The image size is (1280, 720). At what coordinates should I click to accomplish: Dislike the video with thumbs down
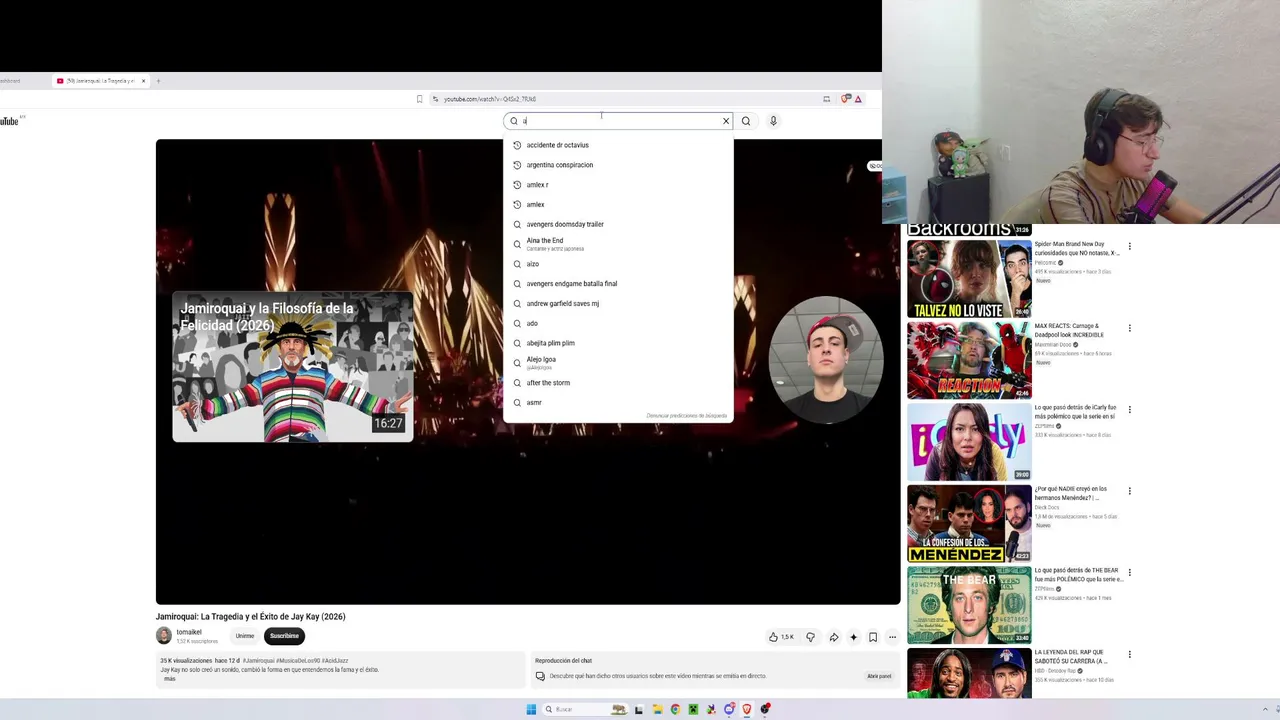coord(810,637)
